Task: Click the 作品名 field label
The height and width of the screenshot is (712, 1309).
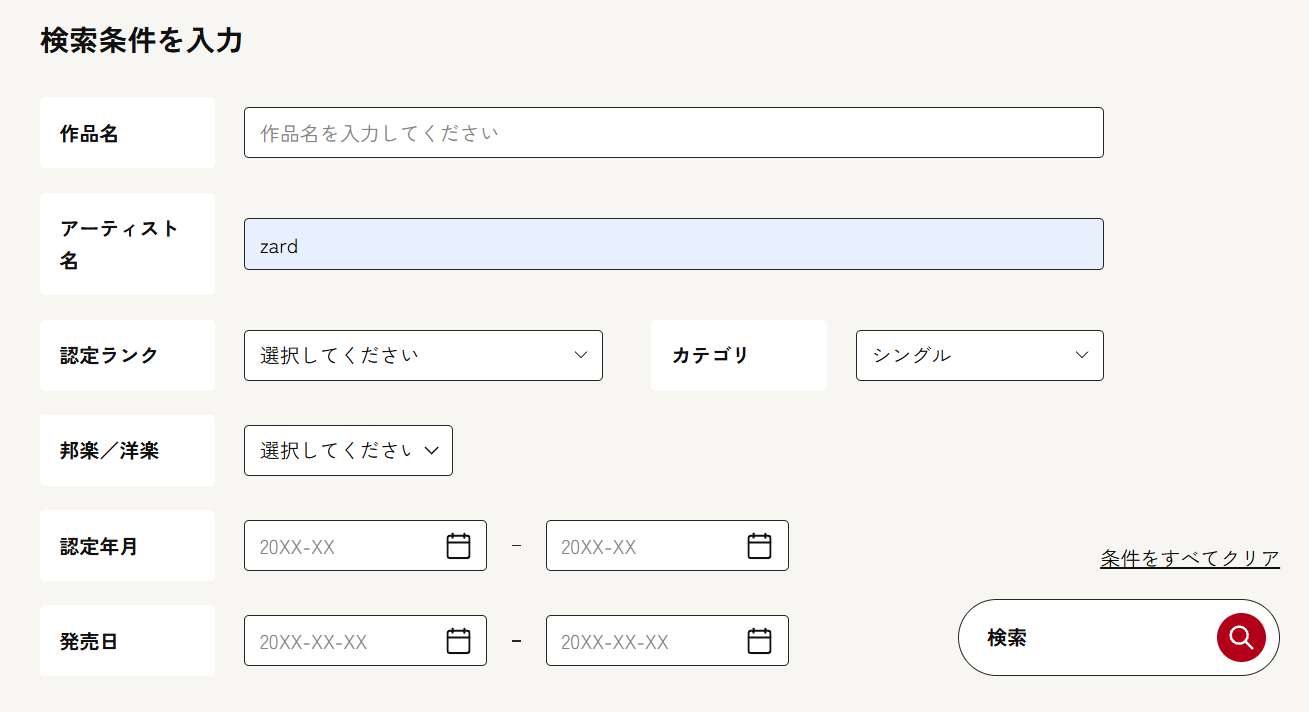Action: (x=90, y=133)
